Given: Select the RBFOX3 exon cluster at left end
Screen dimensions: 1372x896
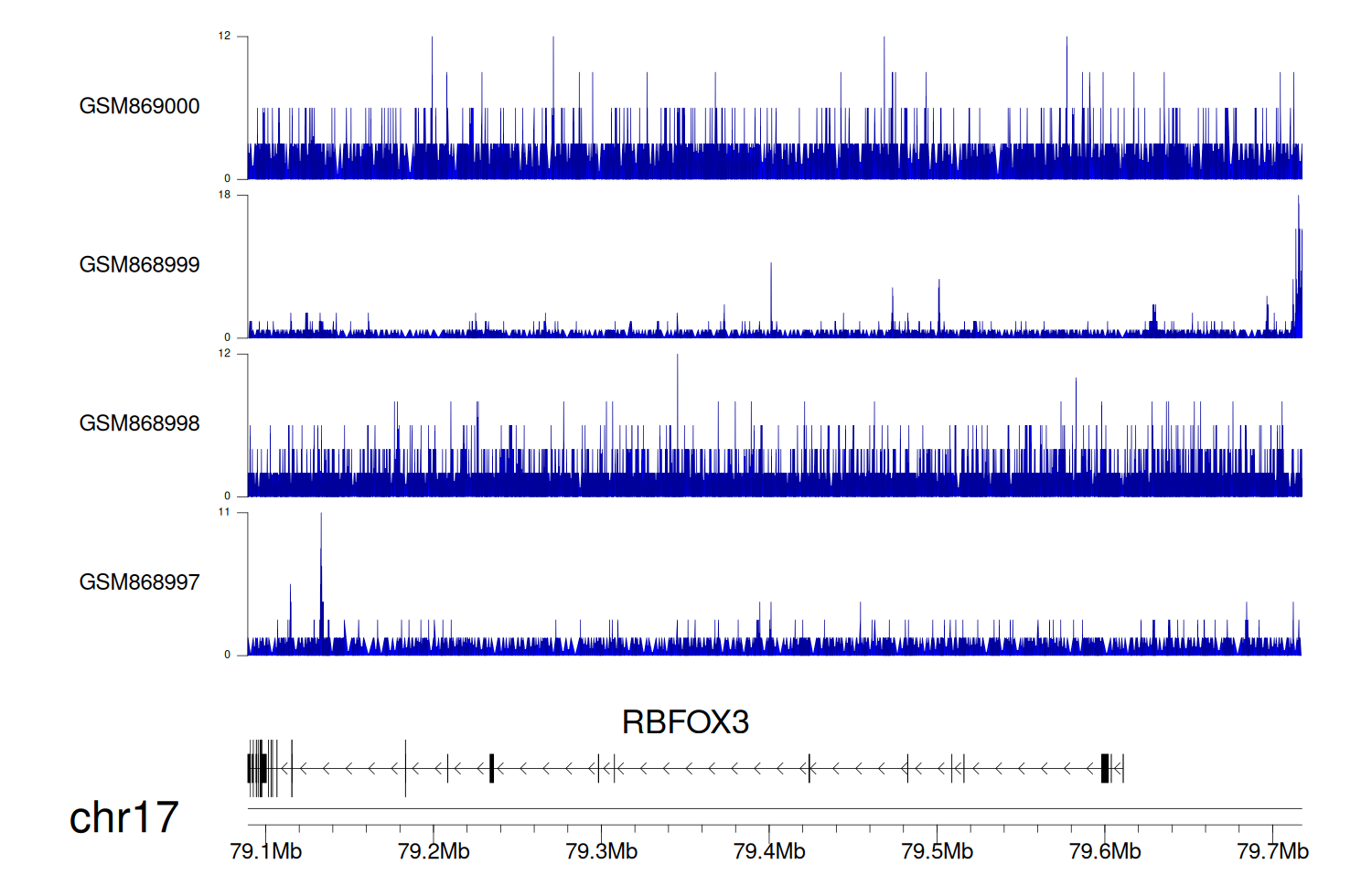Looking at the screenshot, I should pyautogui.click(x=258, y=768).
